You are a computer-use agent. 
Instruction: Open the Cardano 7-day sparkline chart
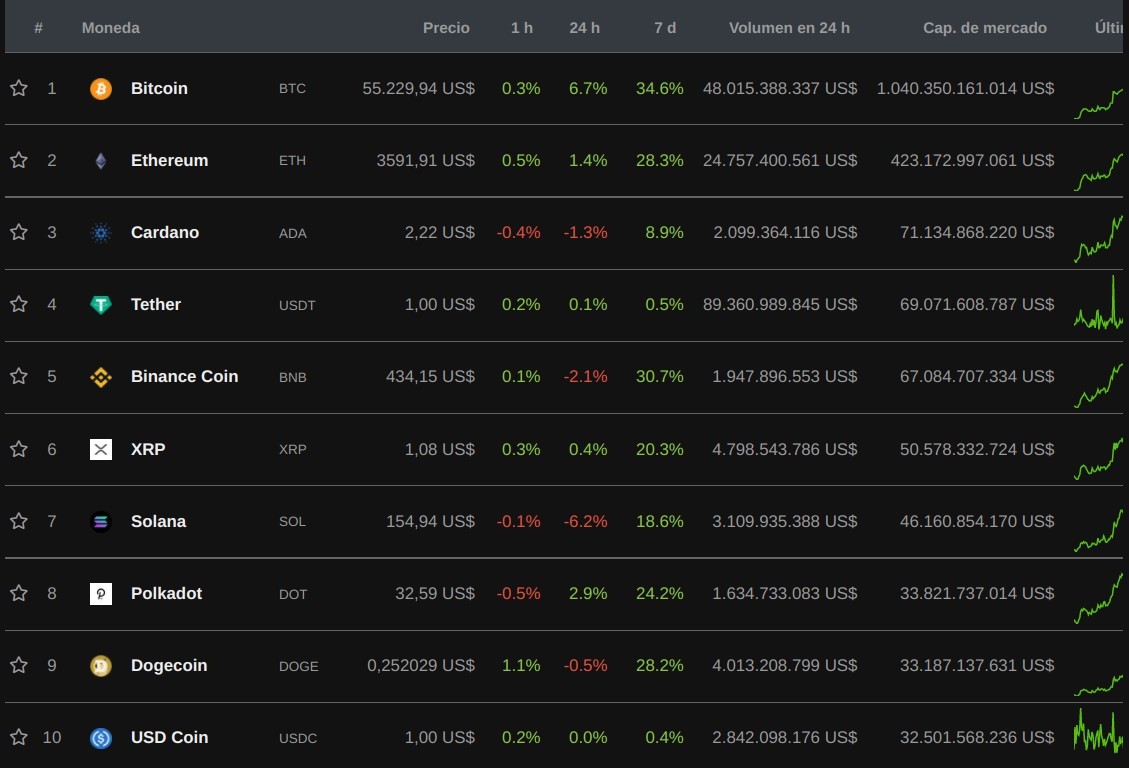tap(1098, 238)
